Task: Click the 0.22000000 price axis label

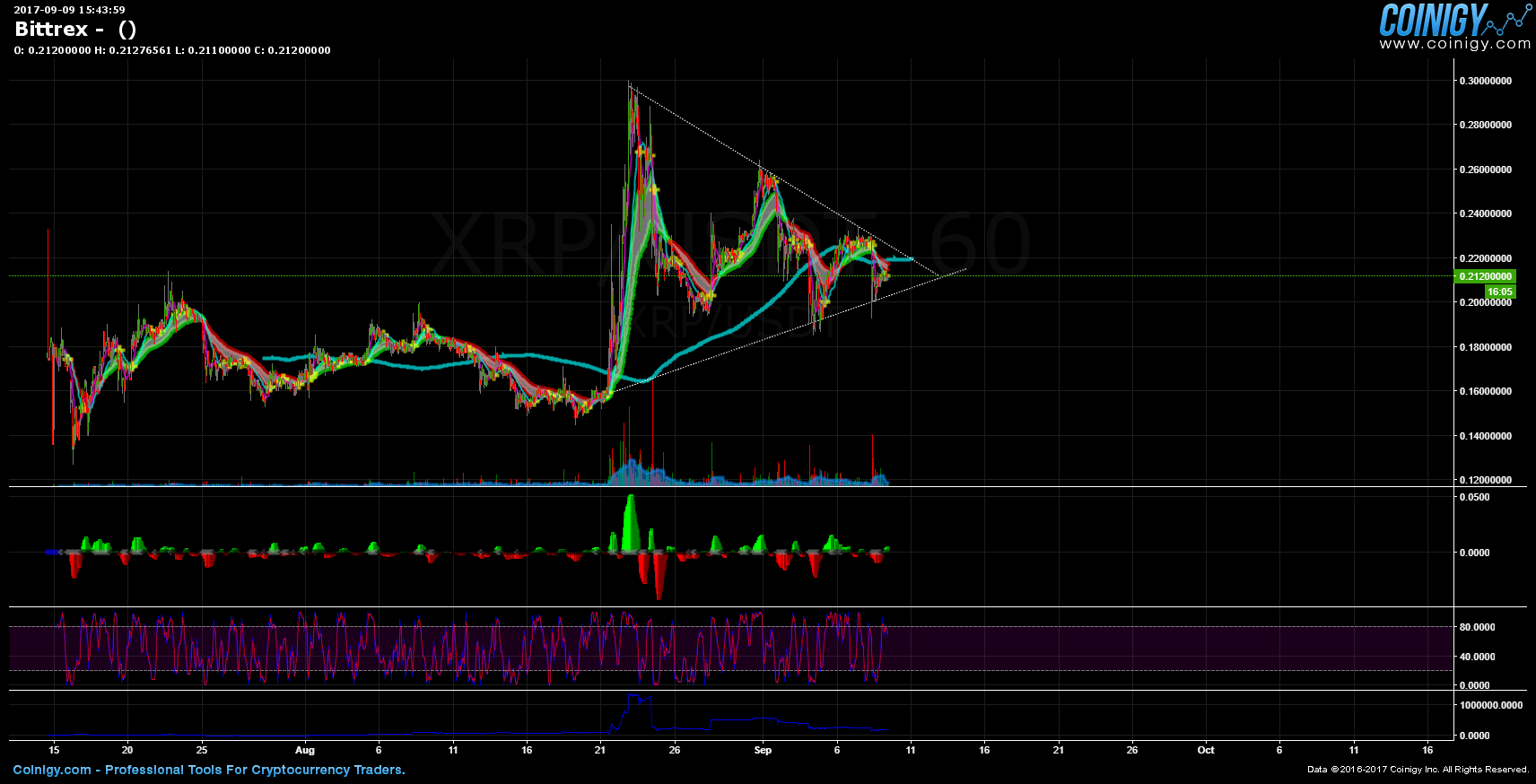Action: 1486,258
